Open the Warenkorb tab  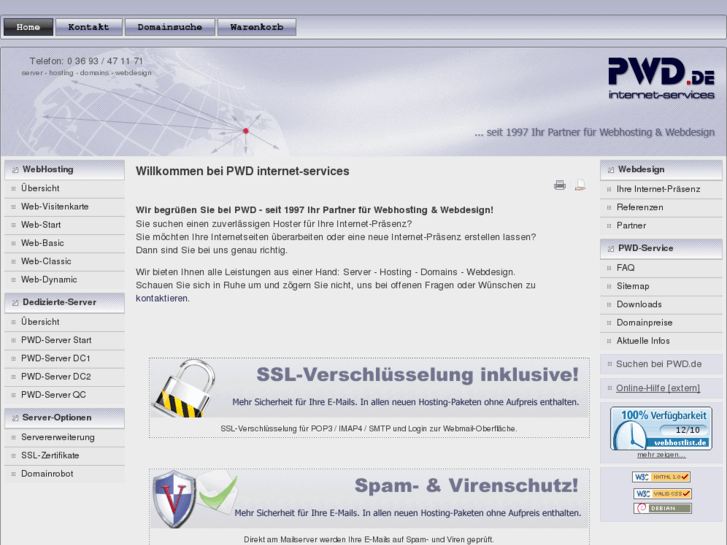click(257, 27)
